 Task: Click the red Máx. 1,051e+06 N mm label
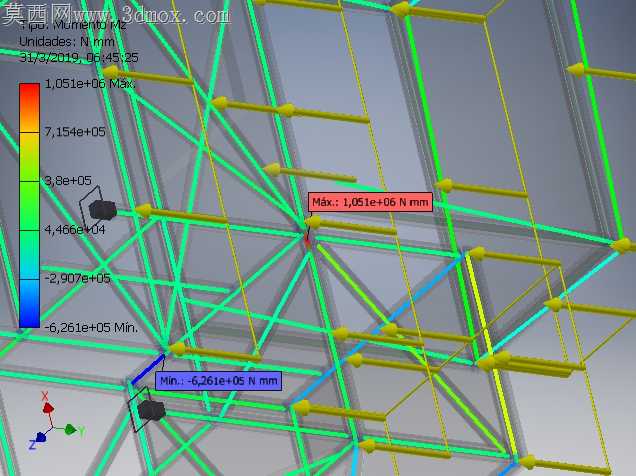(x=370, y=202)
